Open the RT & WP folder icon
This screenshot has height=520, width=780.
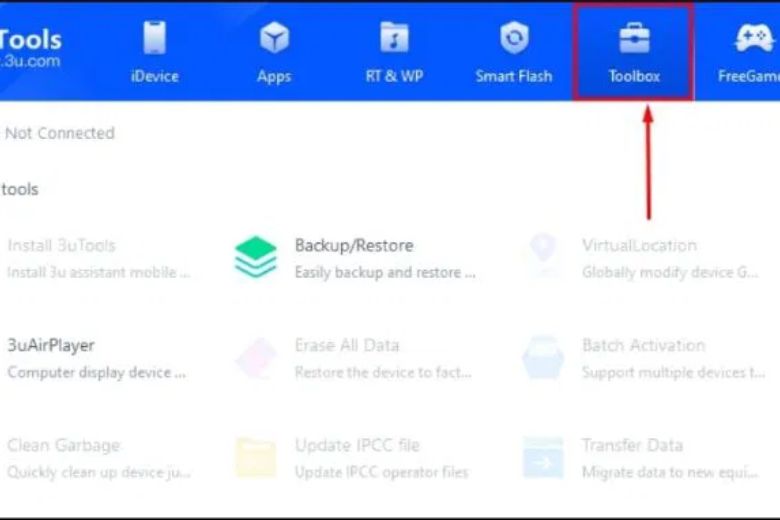(394, 39)
